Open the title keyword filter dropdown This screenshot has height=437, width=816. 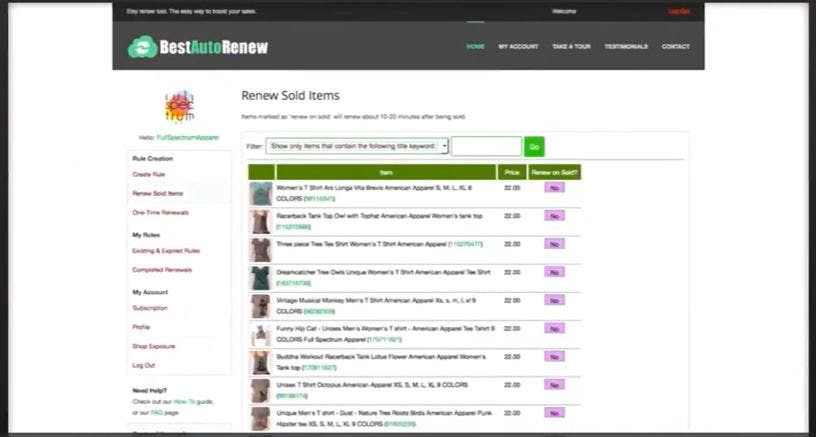[x=356, y=146]
